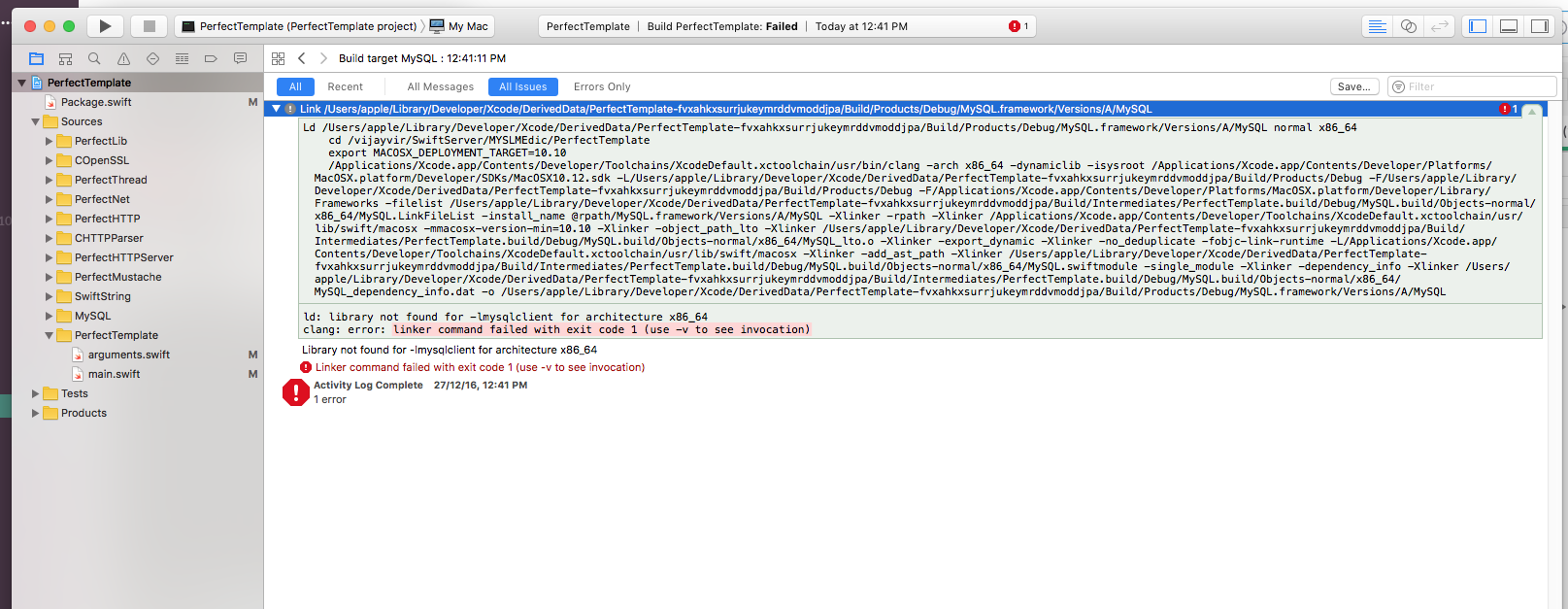Click Build target MySQL breadcrumb
Image resolution: width=1568 pixels, height=609 pixels.
click(421, 58)
